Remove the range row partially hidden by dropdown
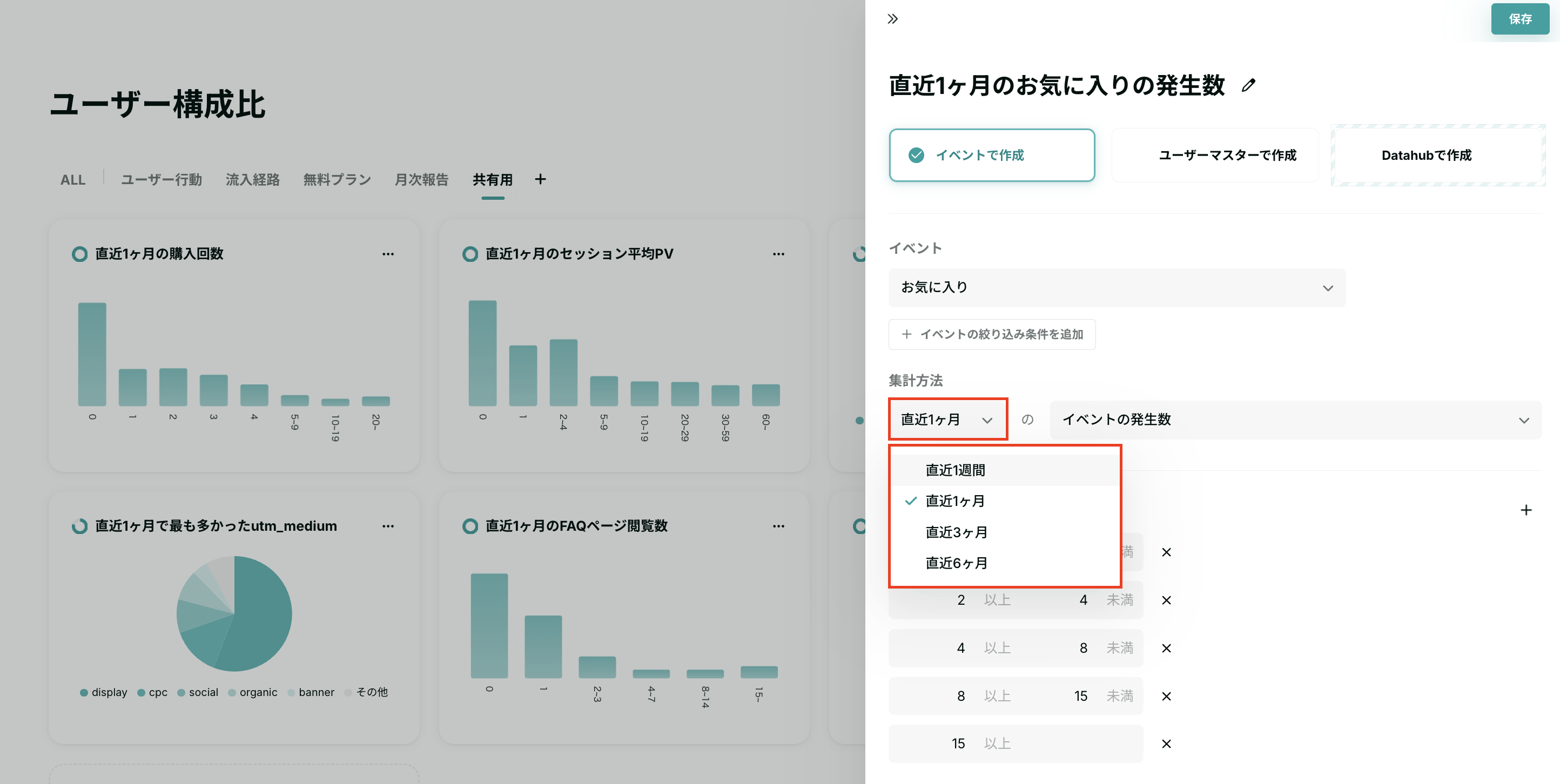Screen dimensions: 1560x784 click(1166, 552)
